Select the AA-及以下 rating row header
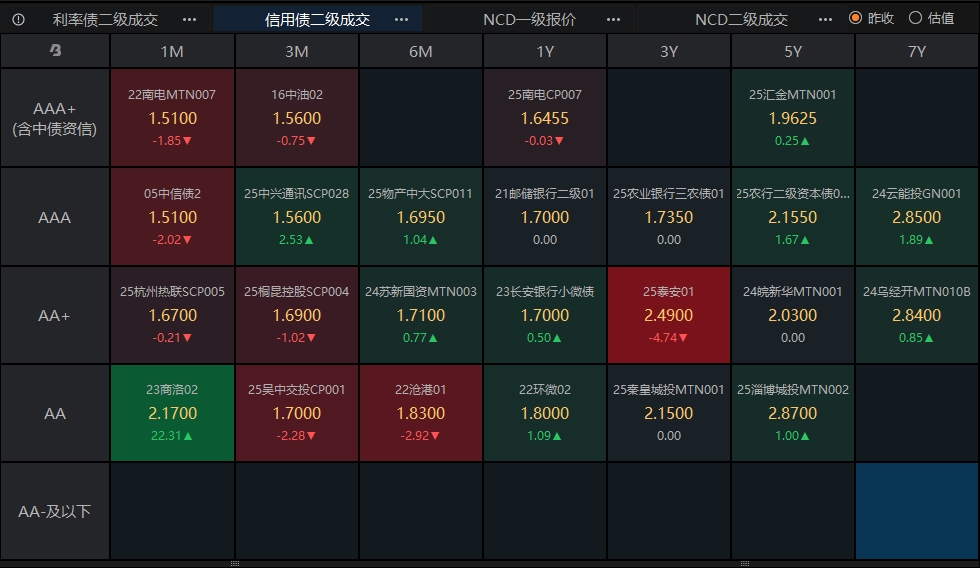This screenshot has width=980, height=568. point(55,511)
